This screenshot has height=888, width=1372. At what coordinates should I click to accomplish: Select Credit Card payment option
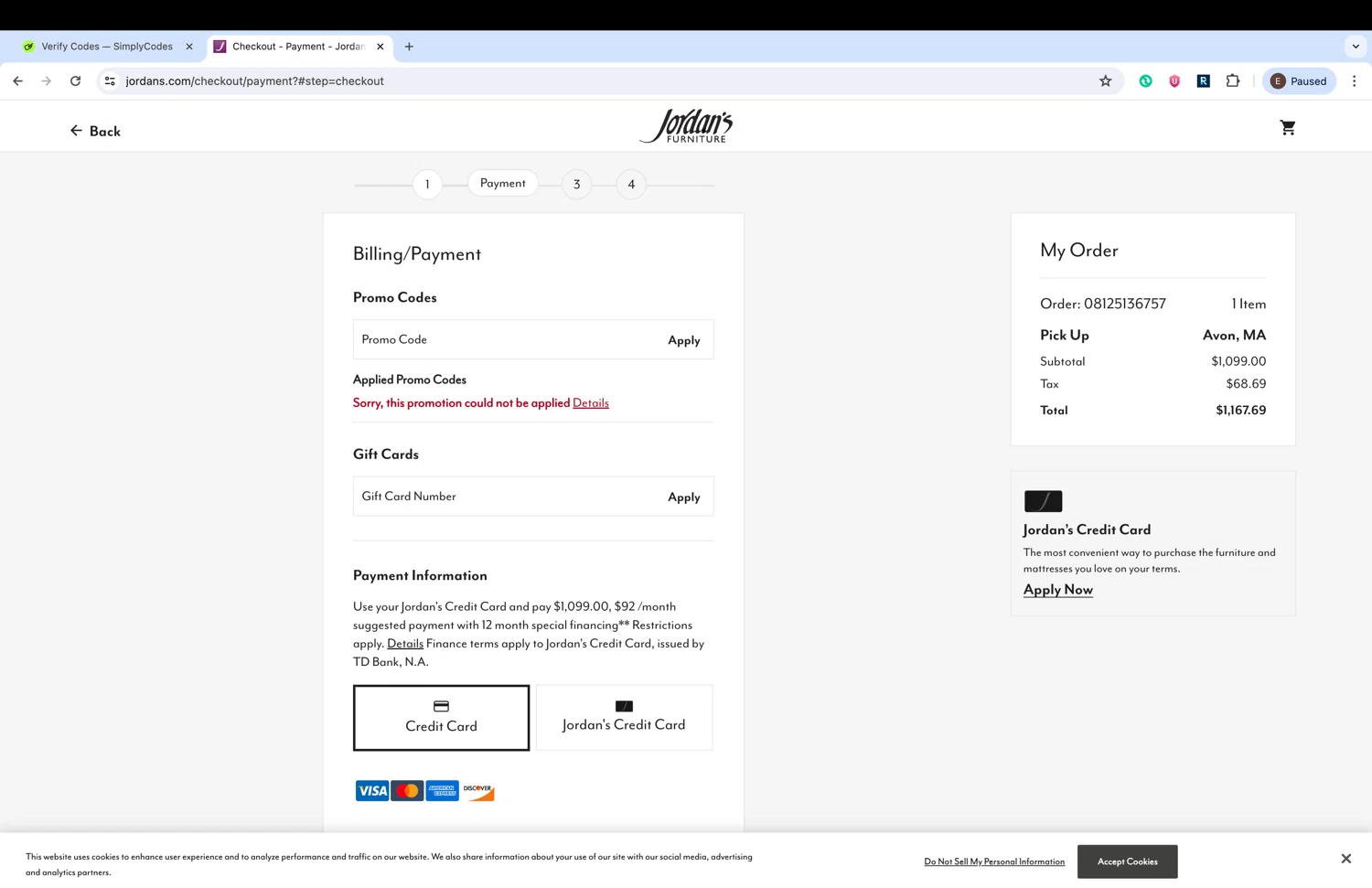442,718
